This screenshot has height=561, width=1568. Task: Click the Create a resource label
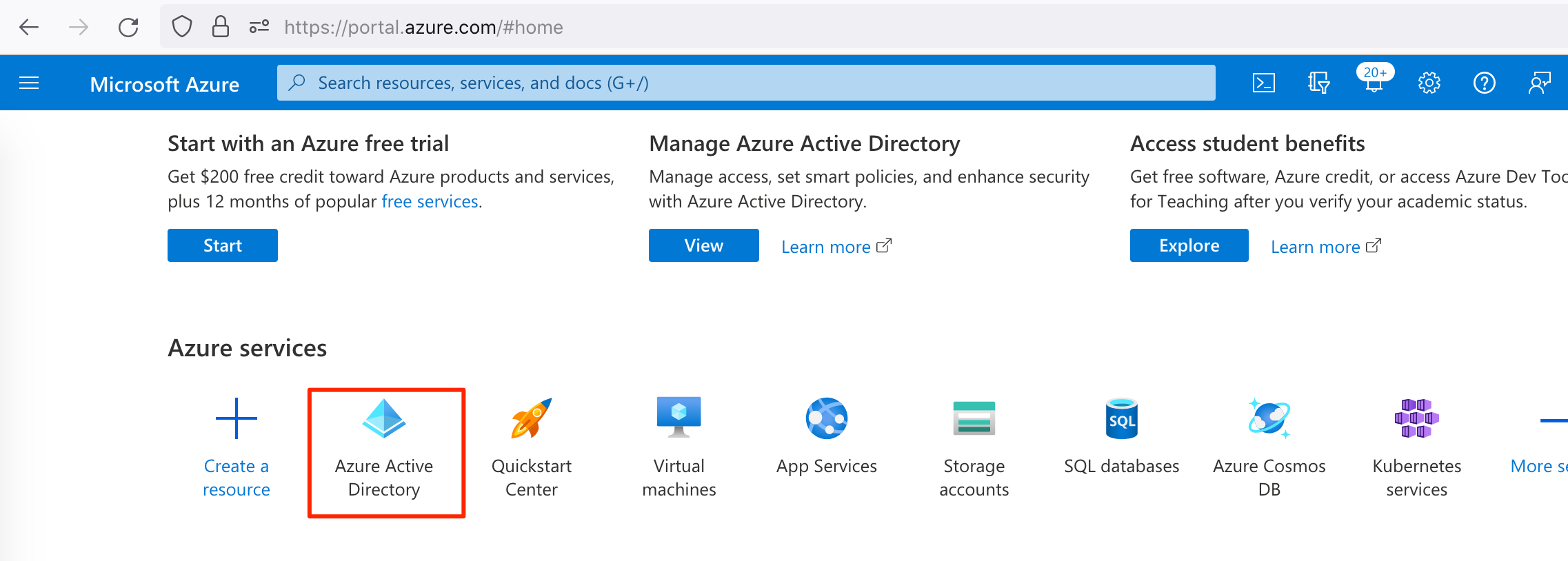(x=237, y=478)
